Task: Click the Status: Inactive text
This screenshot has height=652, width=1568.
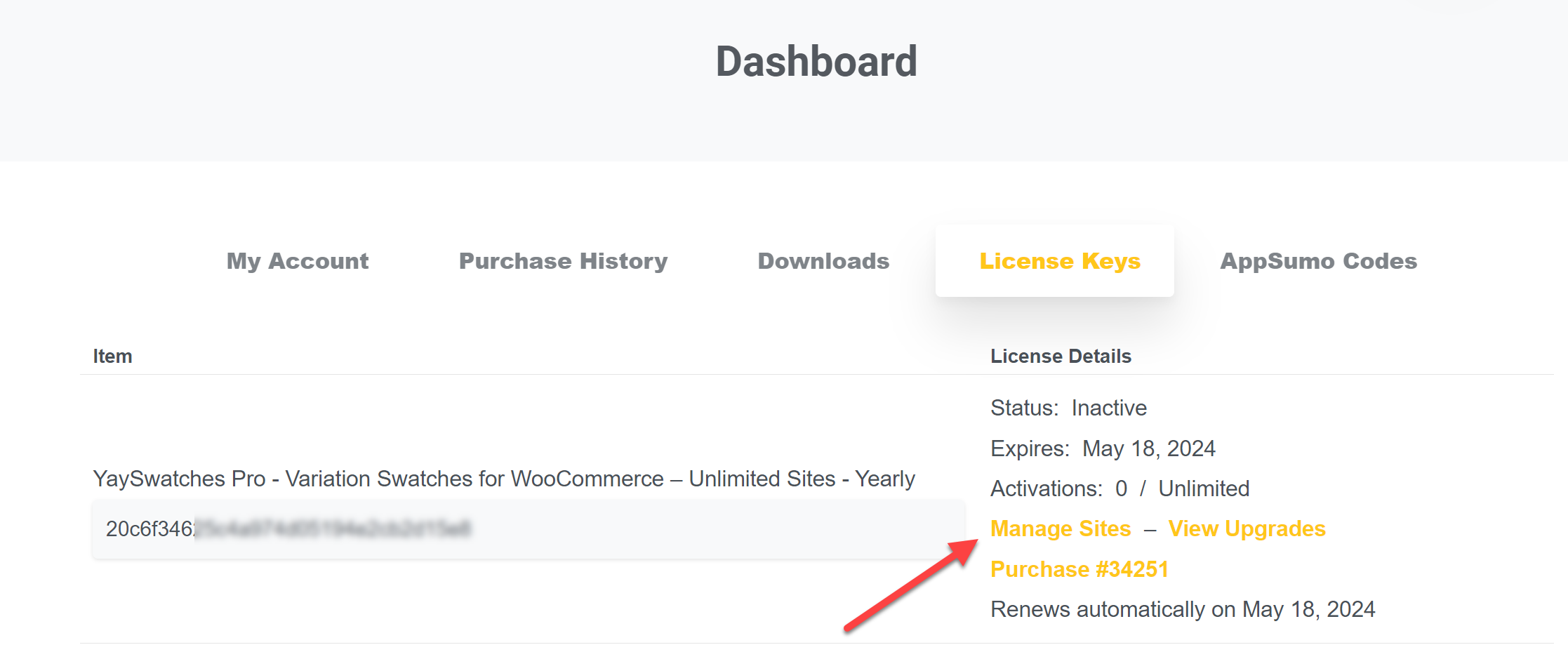Action: (1068, 408)
